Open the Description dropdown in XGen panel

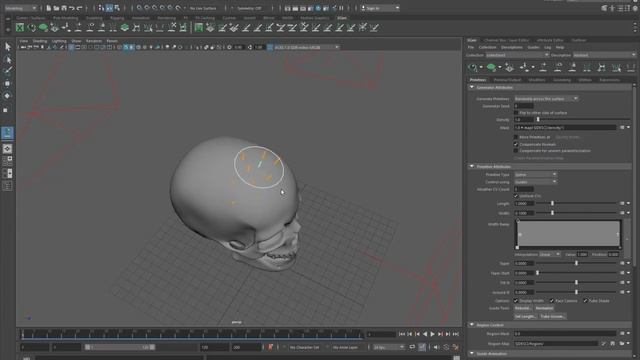pyautogui.click(x=604, y=55)
